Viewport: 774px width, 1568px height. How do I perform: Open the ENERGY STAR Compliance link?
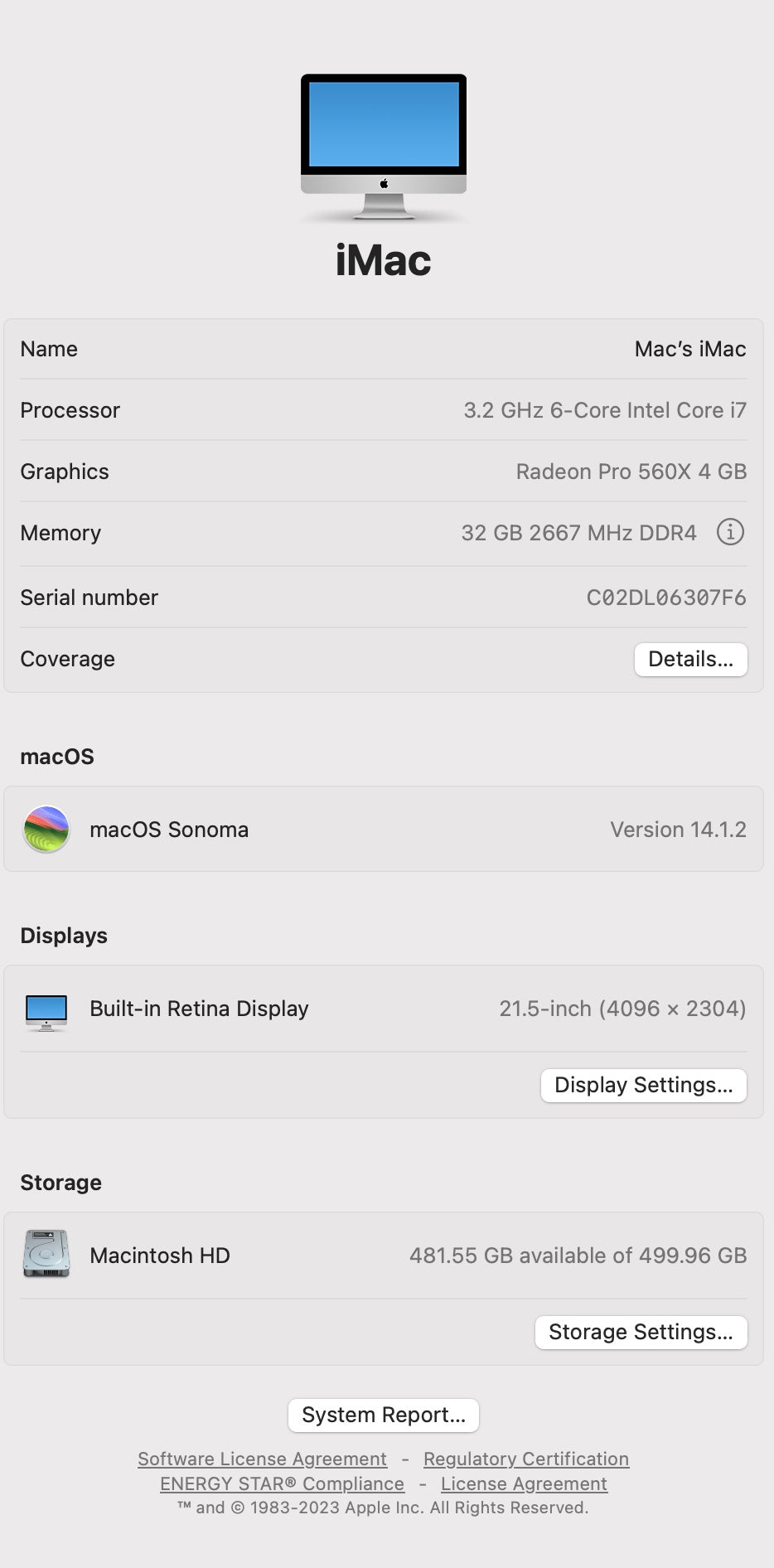281,1484
